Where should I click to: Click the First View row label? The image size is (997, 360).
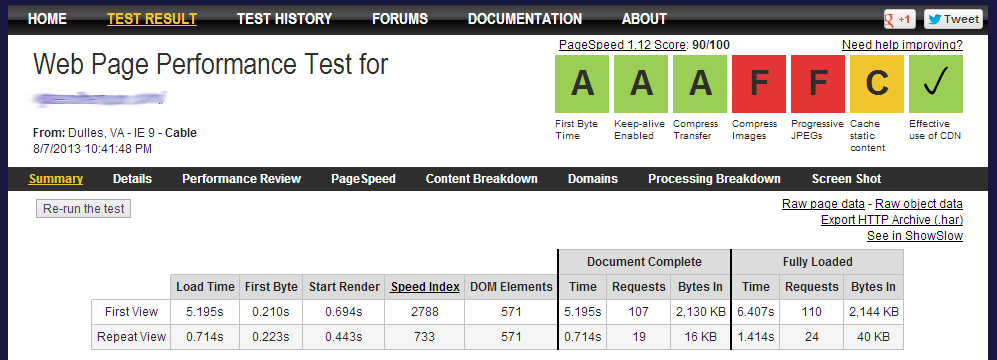click(x=131, y=312)
